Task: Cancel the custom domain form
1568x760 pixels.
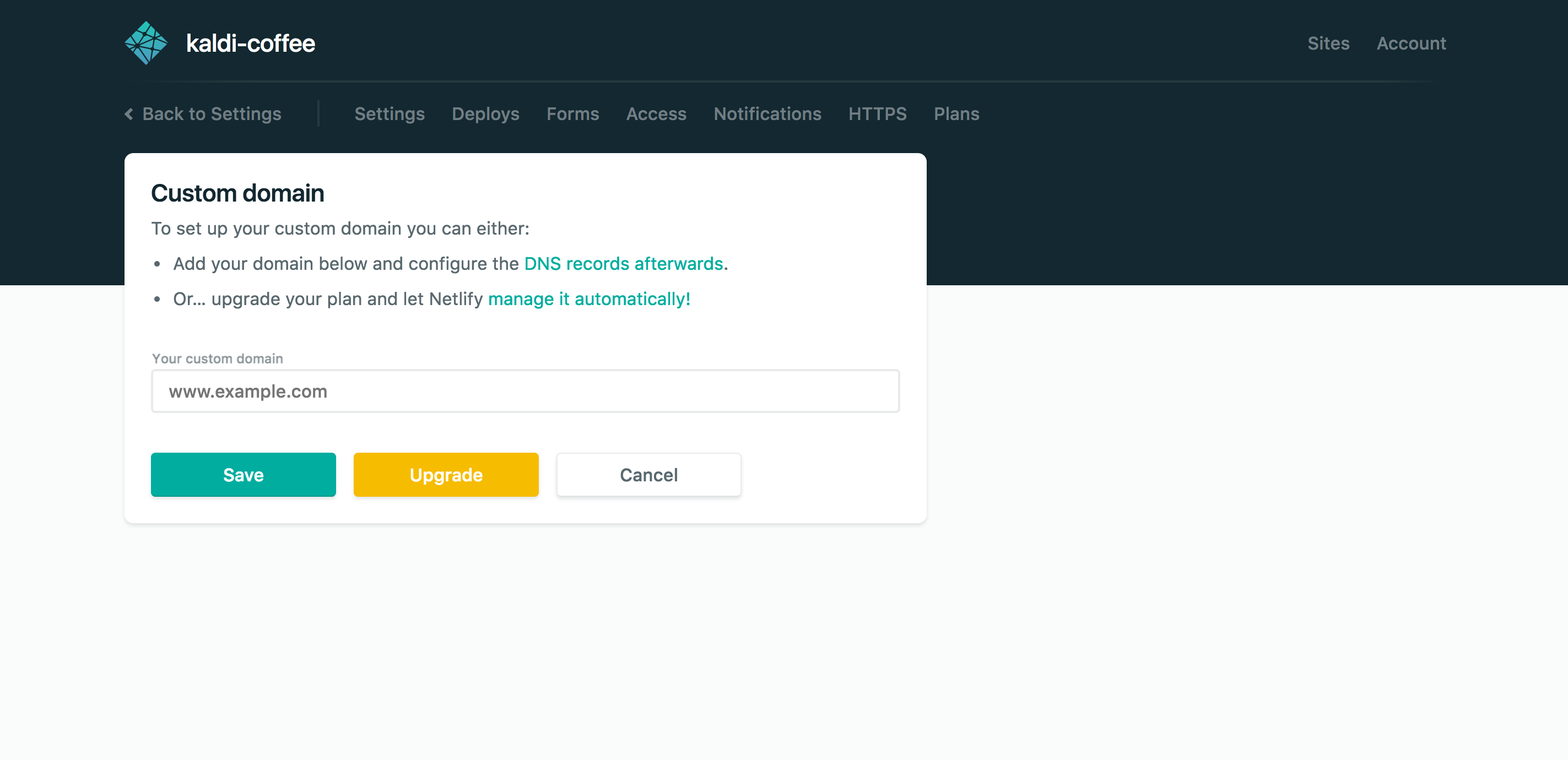Action: pos(648,475)
